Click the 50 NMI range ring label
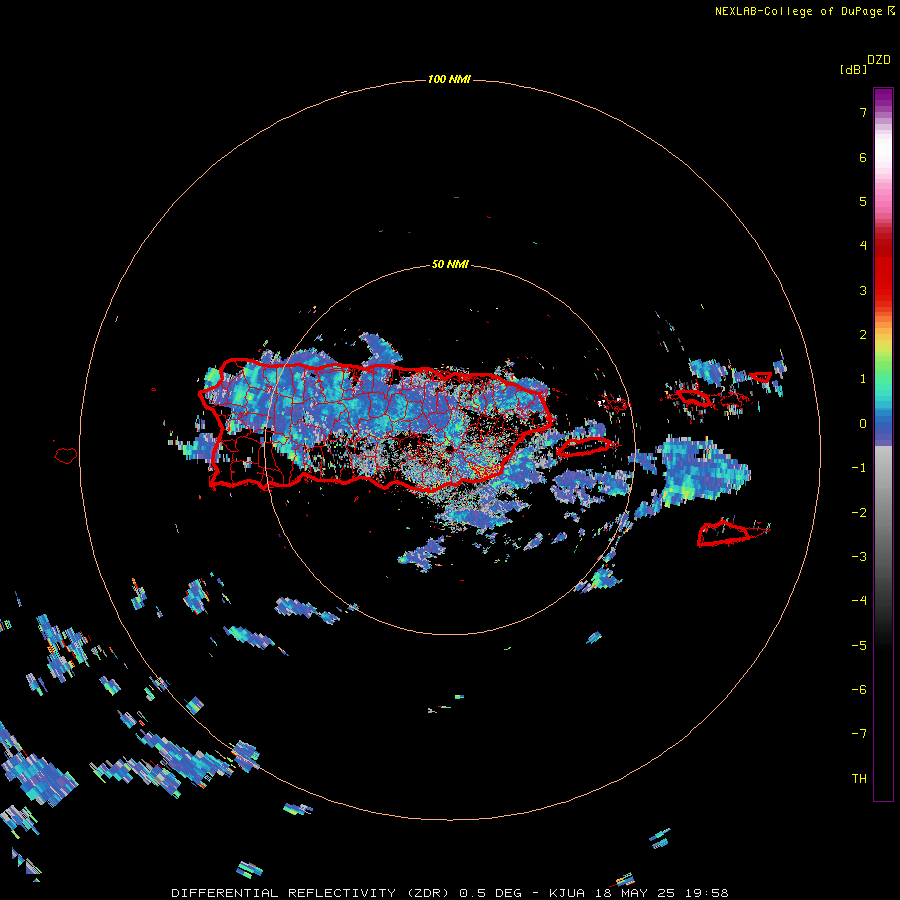This screenshot has width=900, height=900. (450, 264)
